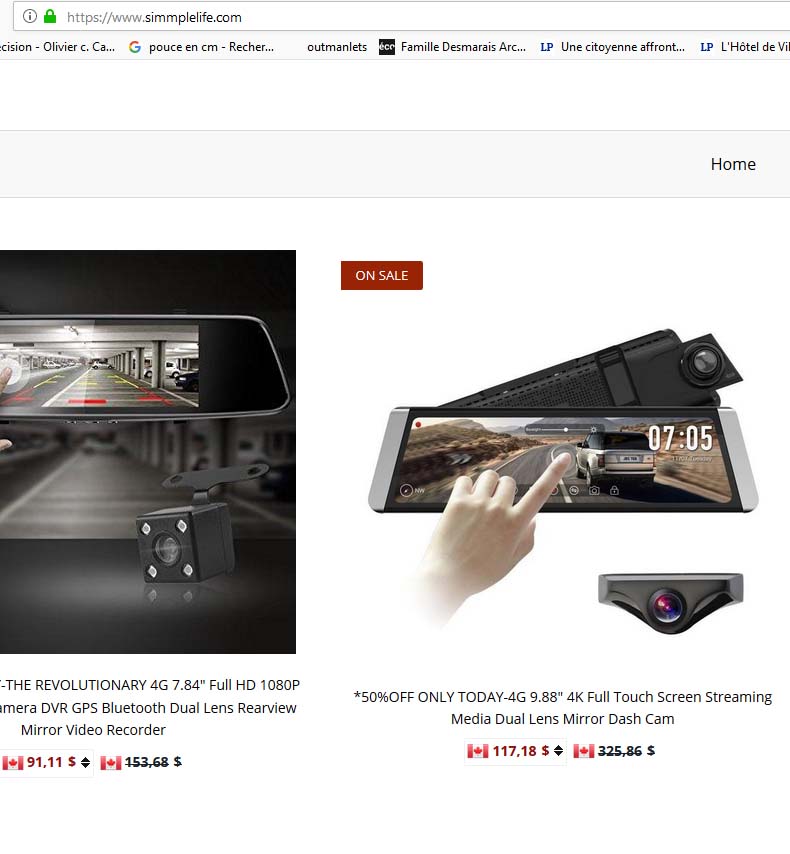
Task: Open the Revolutionary 4G 7.84" Mirror Recorder title
Action: [x=148, y=707]
